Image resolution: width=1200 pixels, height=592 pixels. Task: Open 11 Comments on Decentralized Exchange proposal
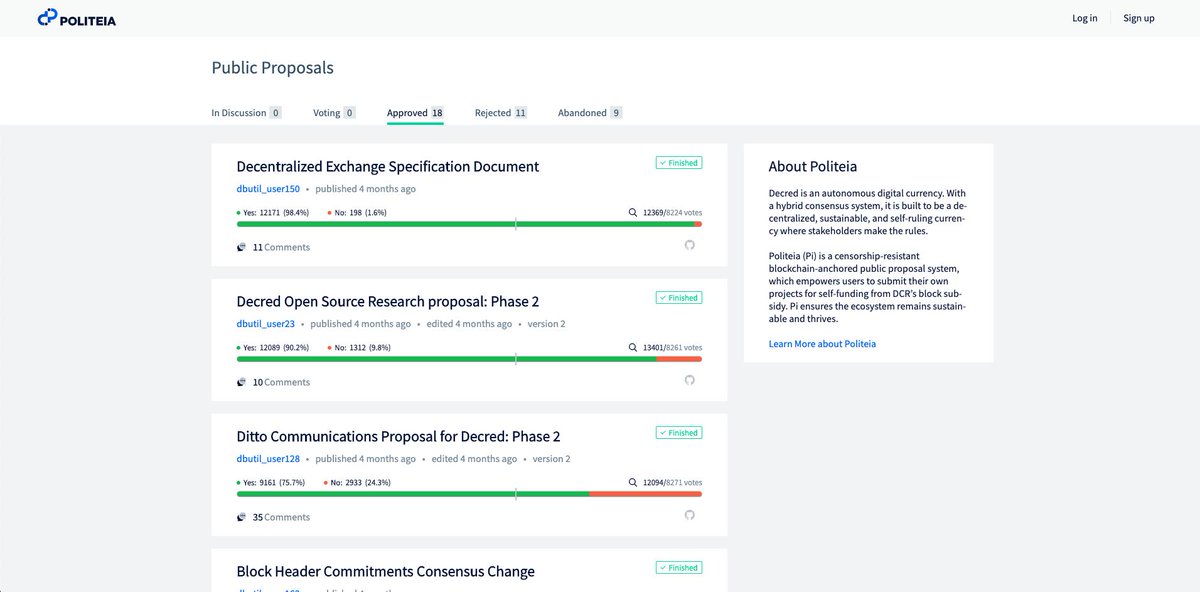coord(281,247)
